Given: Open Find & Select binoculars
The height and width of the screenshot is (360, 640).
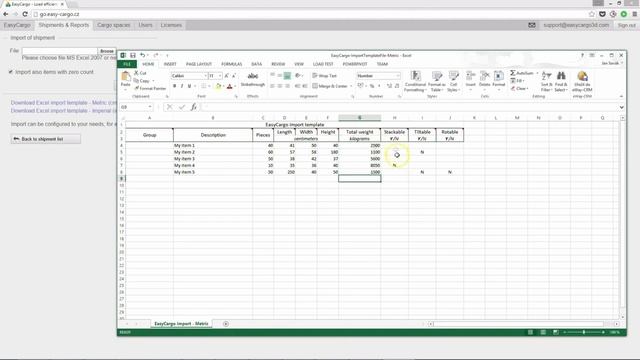Looking at the screenshot, I should pos(561,81).
